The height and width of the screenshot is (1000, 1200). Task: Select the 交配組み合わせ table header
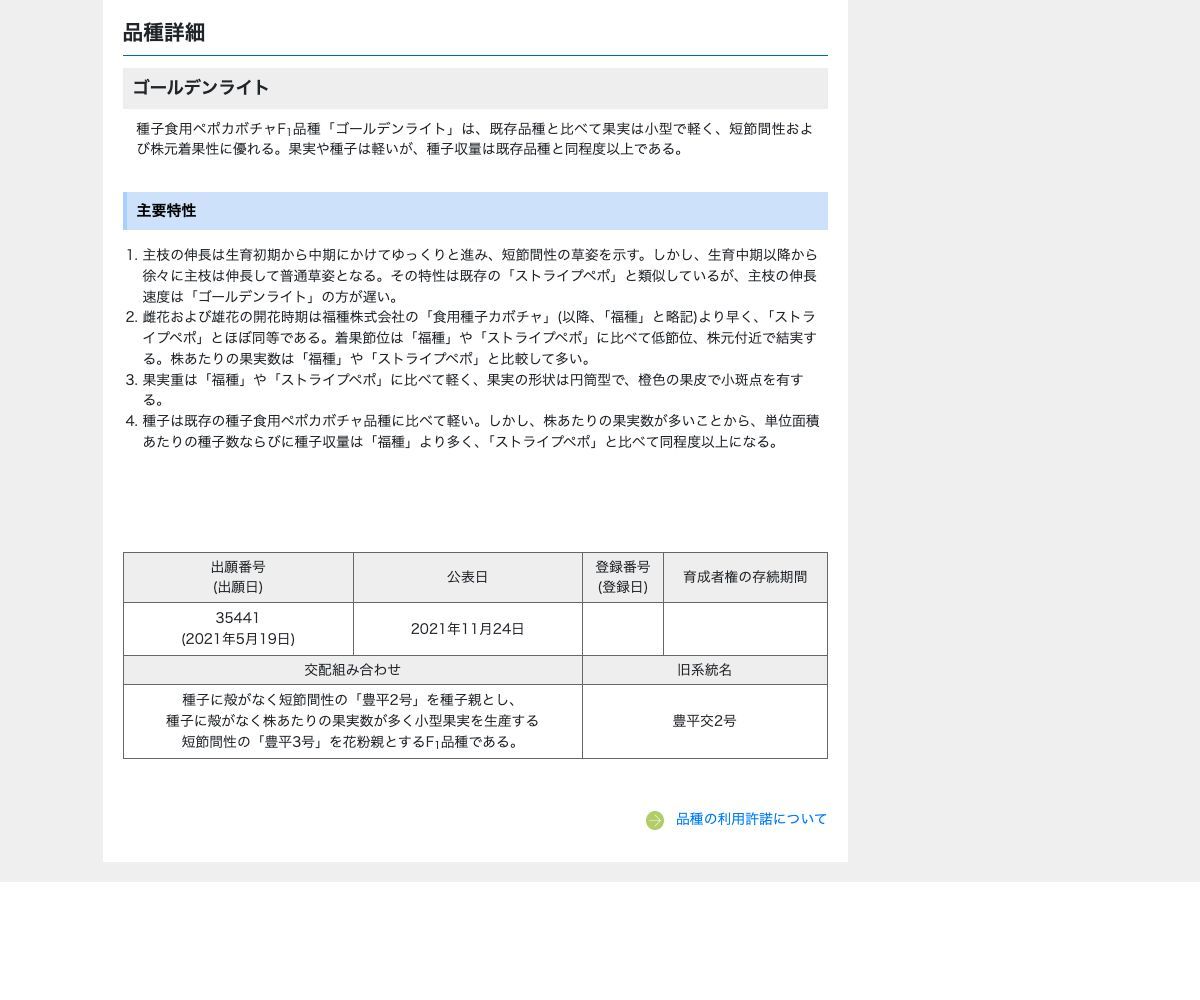point(352,670)
